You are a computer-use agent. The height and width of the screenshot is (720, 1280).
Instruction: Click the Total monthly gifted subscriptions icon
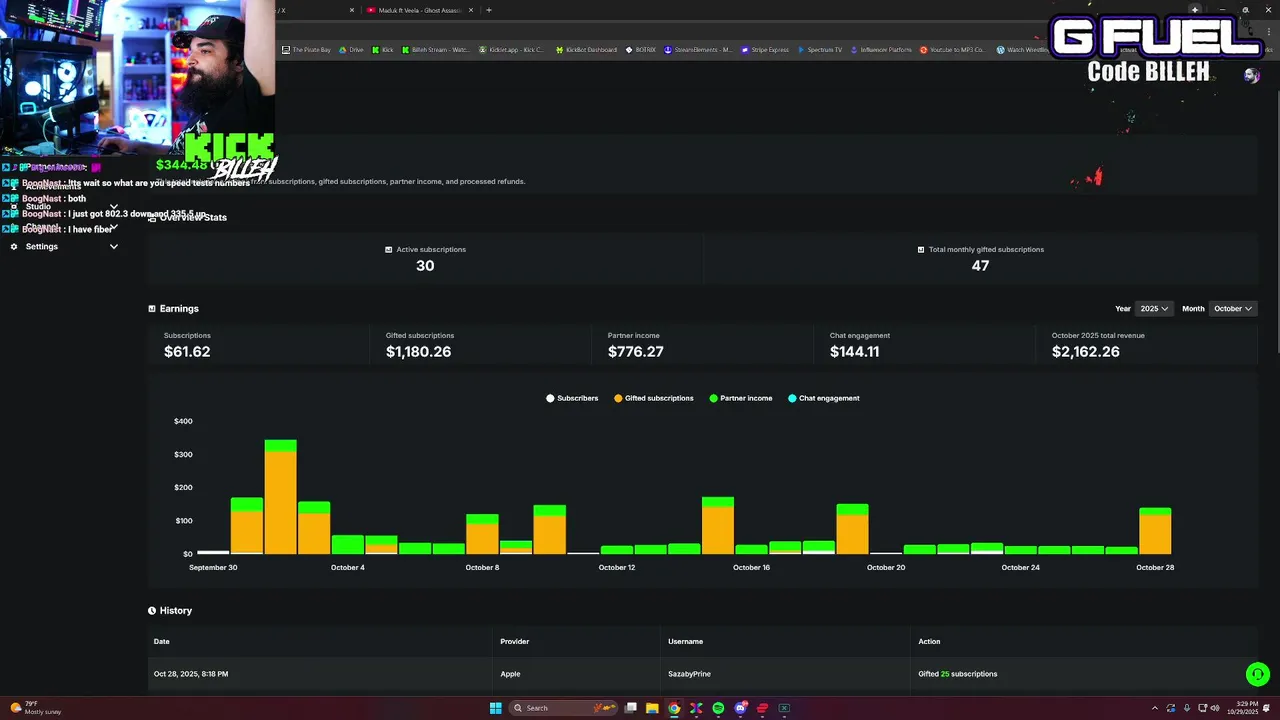(920, 249)
